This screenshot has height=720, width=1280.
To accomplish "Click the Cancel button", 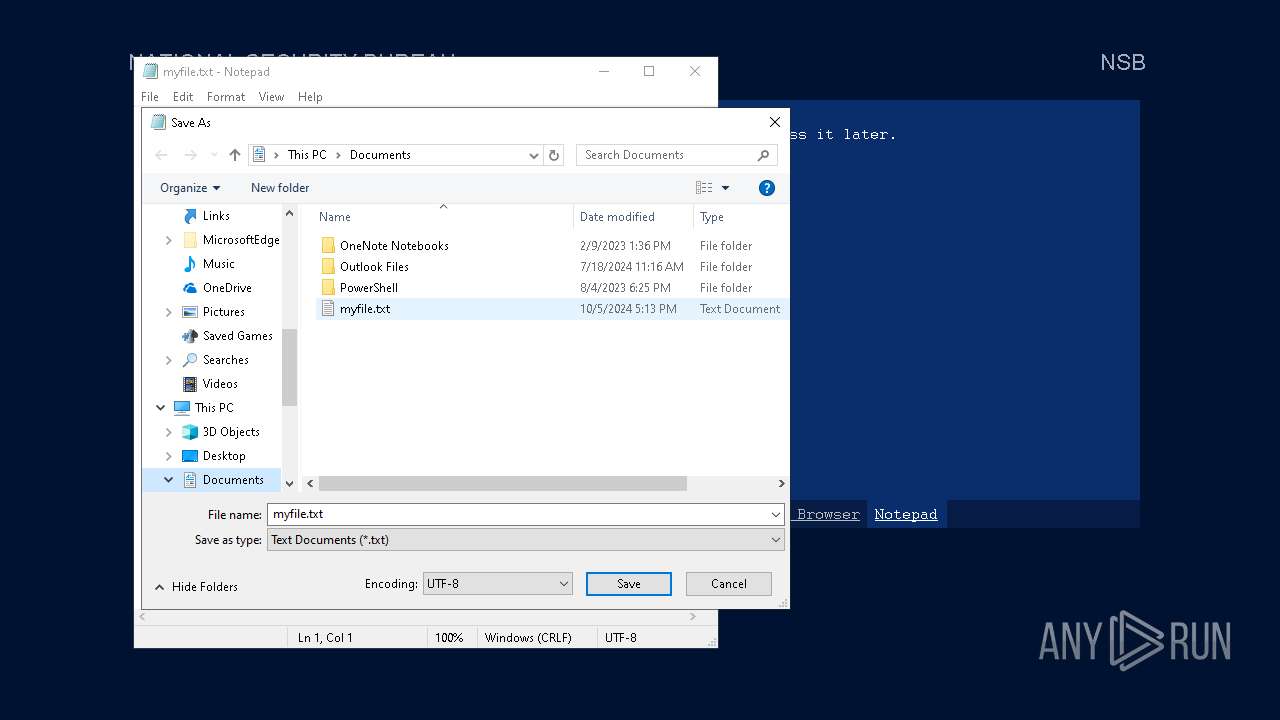I will (x=729, y=584).
